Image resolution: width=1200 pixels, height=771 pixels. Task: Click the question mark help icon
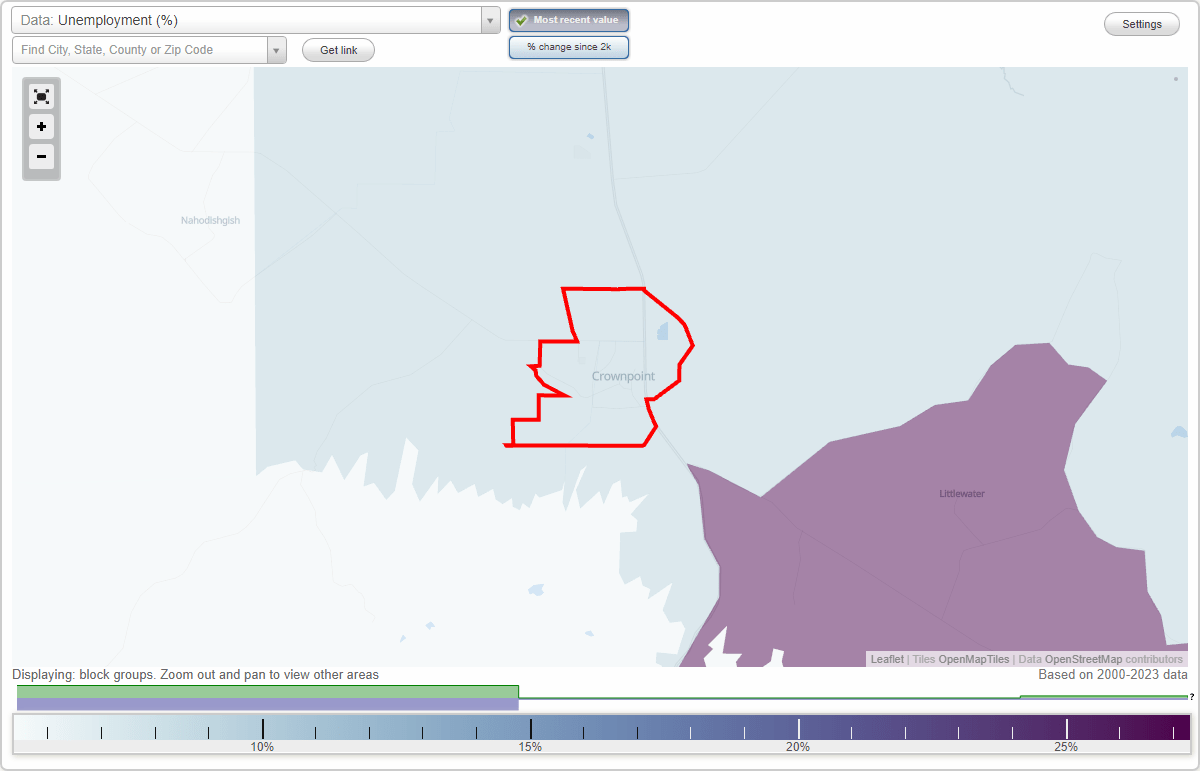coord(1191,697)
